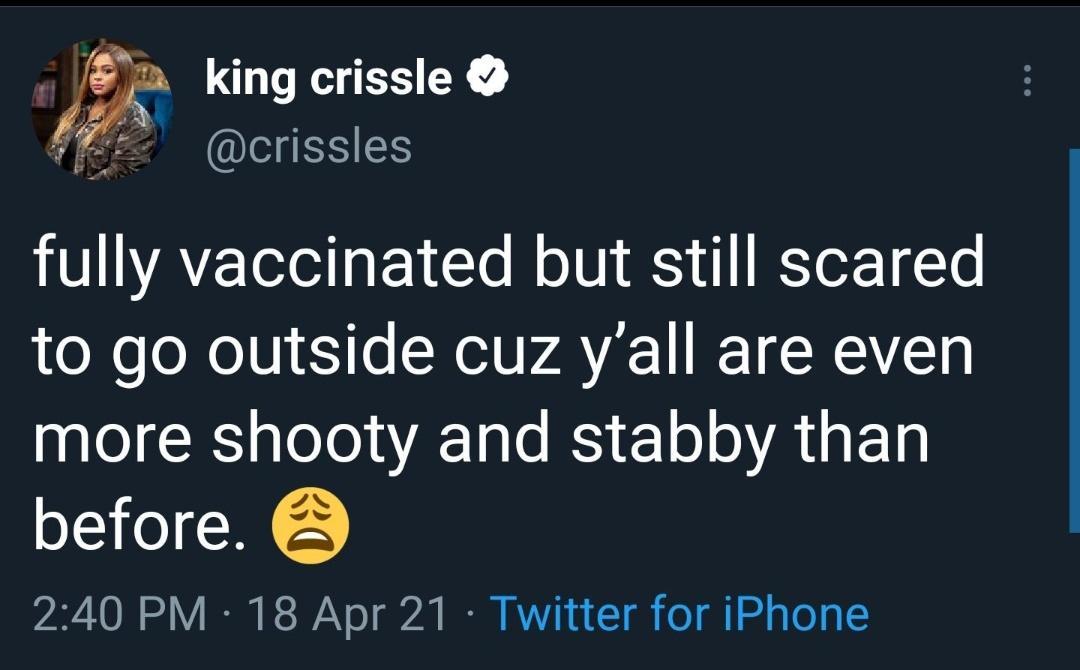Click the blue scrollbar on right edge
Image resolution: width=1080 pixels, height=670 pixels.
(x=1074, y=340)
